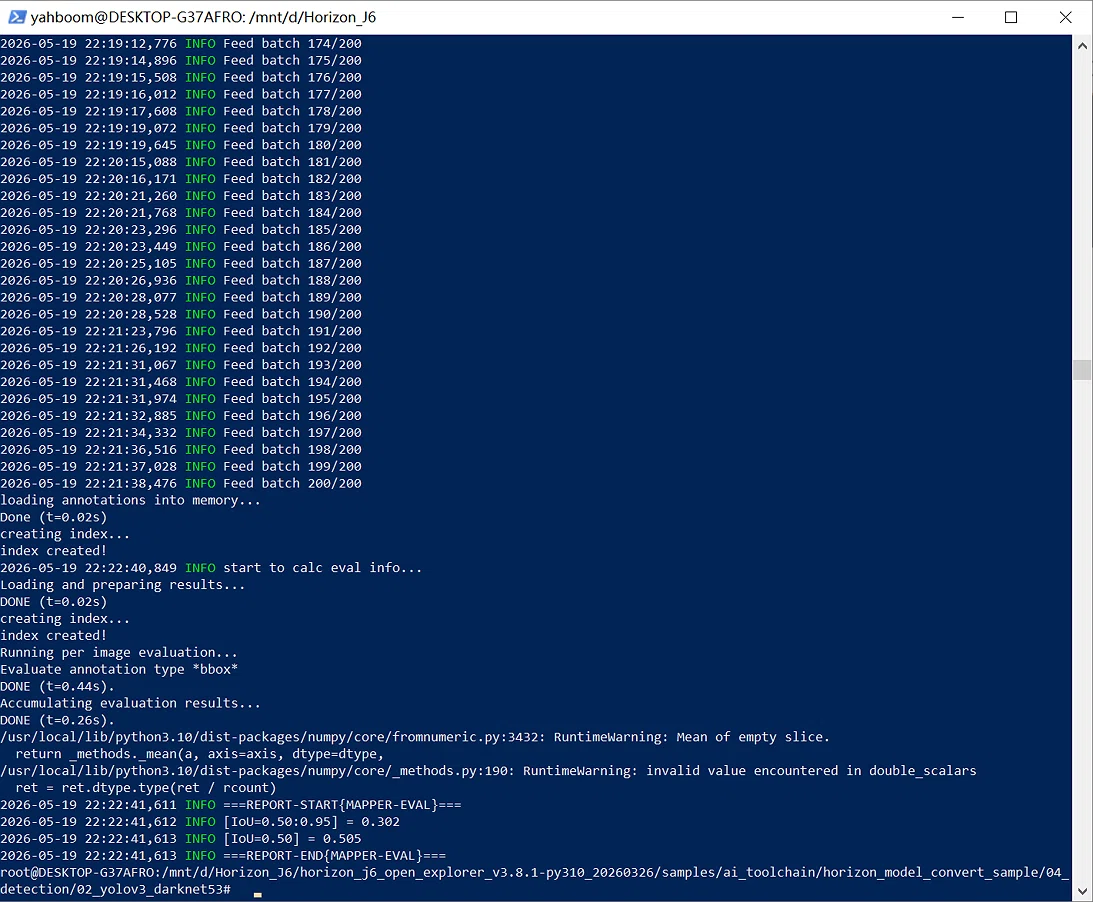Click the scrollbar up arrow
Image resolution: width=1093 pixels, height=902 pixels.
1082,46
